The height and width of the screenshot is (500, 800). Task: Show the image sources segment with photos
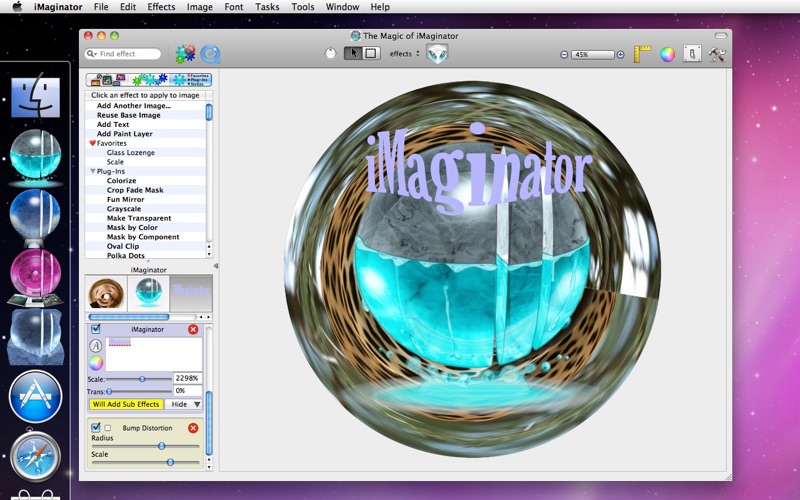(x=107, y=80)
